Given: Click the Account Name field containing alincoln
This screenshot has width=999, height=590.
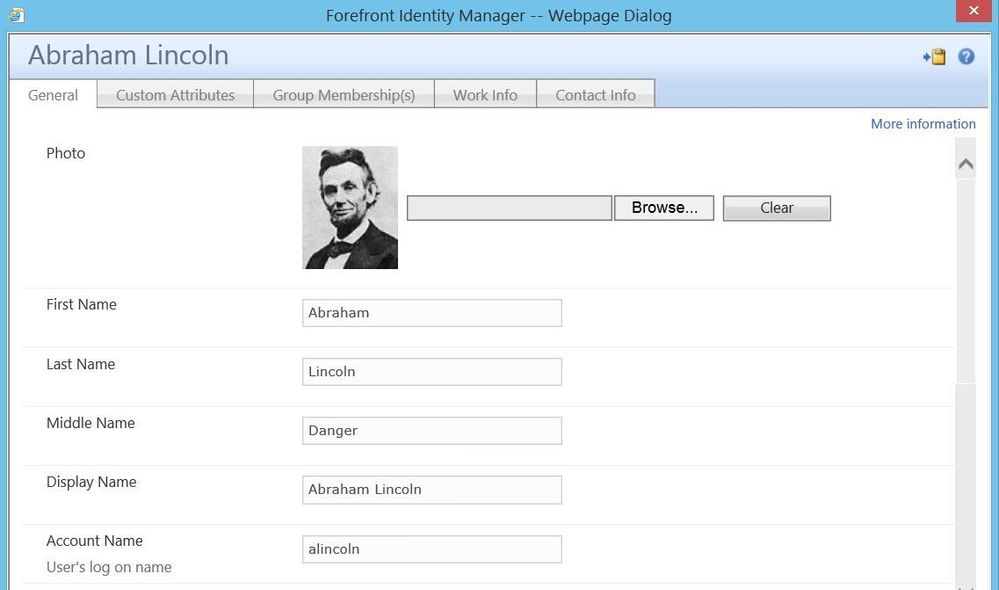Looking at the screenshot, I should 432,549.
